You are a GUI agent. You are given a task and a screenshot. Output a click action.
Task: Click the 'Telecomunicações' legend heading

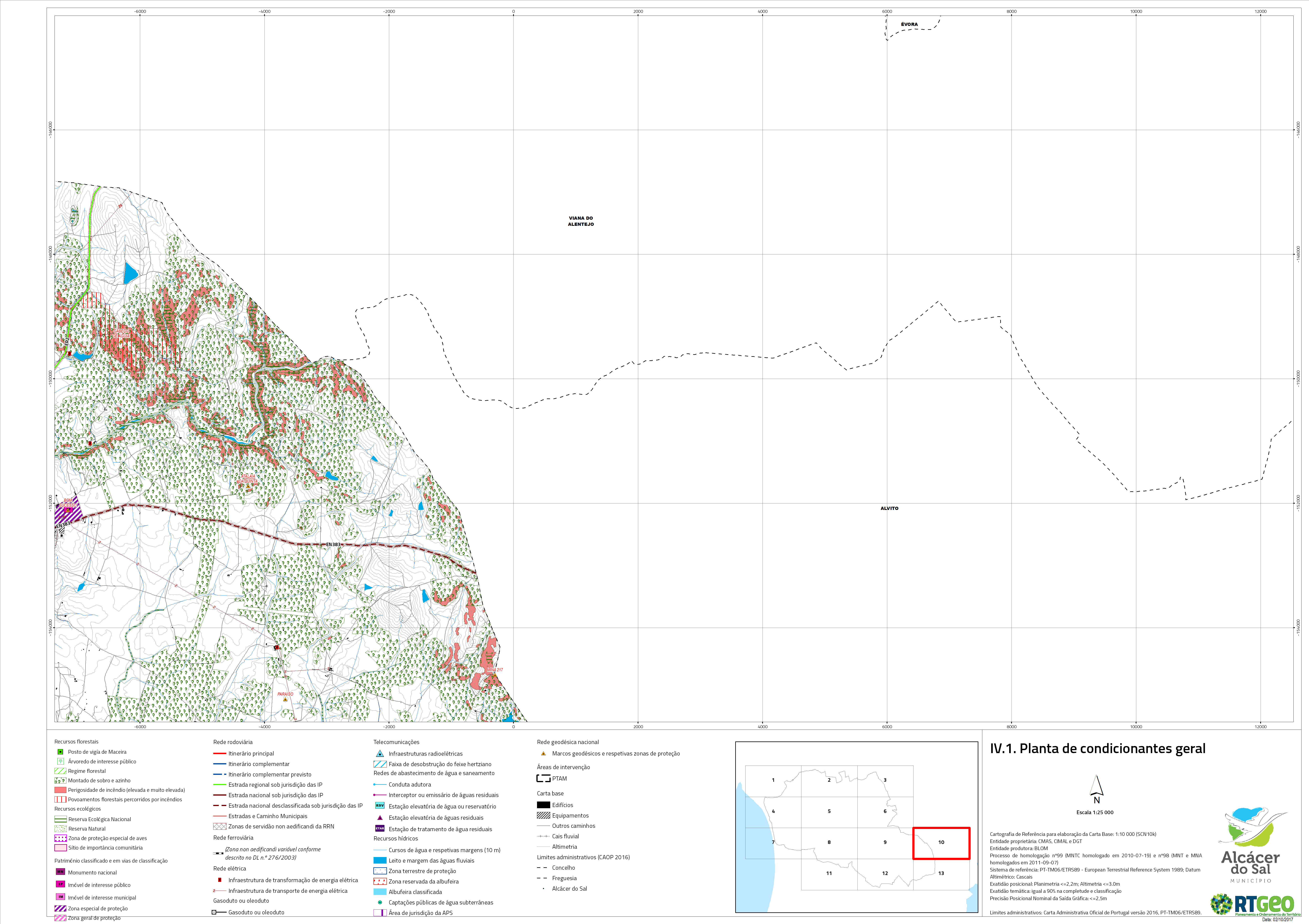tap(396, 742)
